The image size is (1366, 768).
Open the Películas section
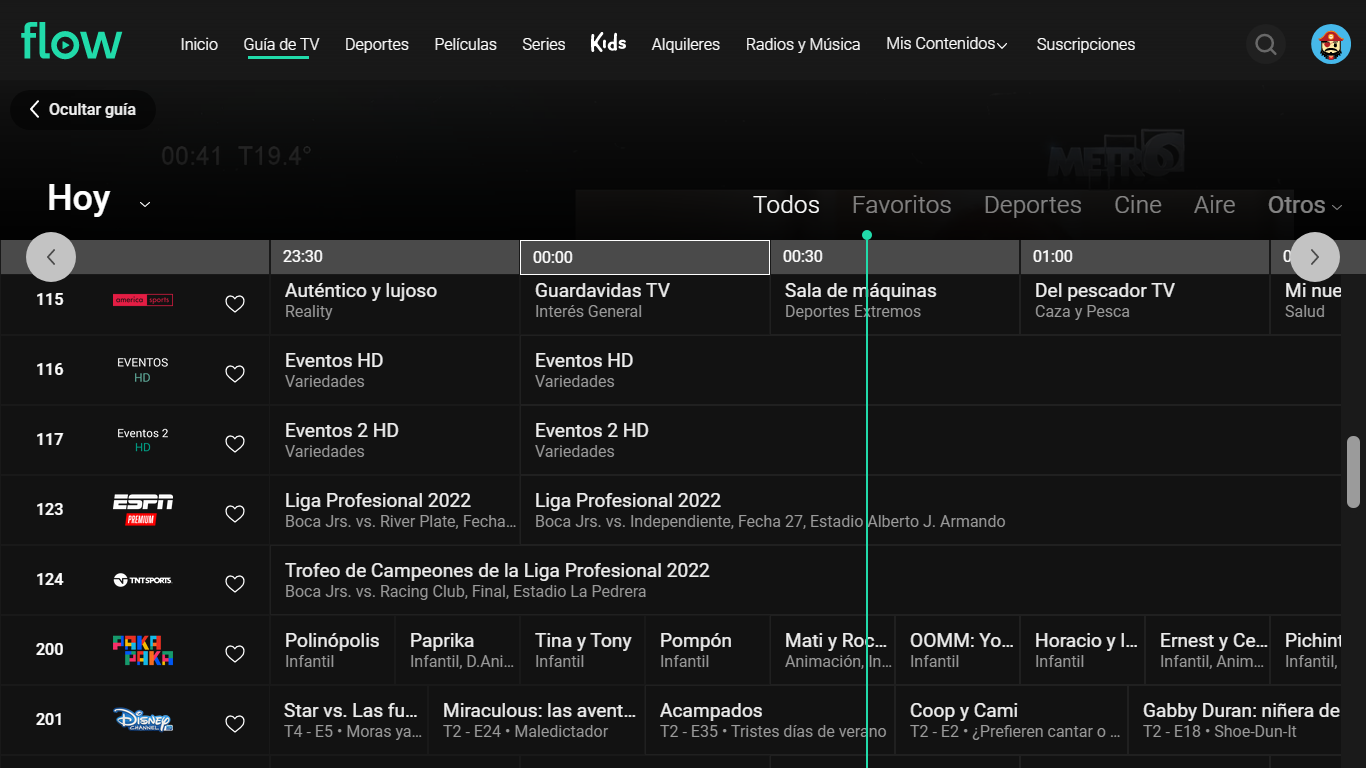pos(465,44)
